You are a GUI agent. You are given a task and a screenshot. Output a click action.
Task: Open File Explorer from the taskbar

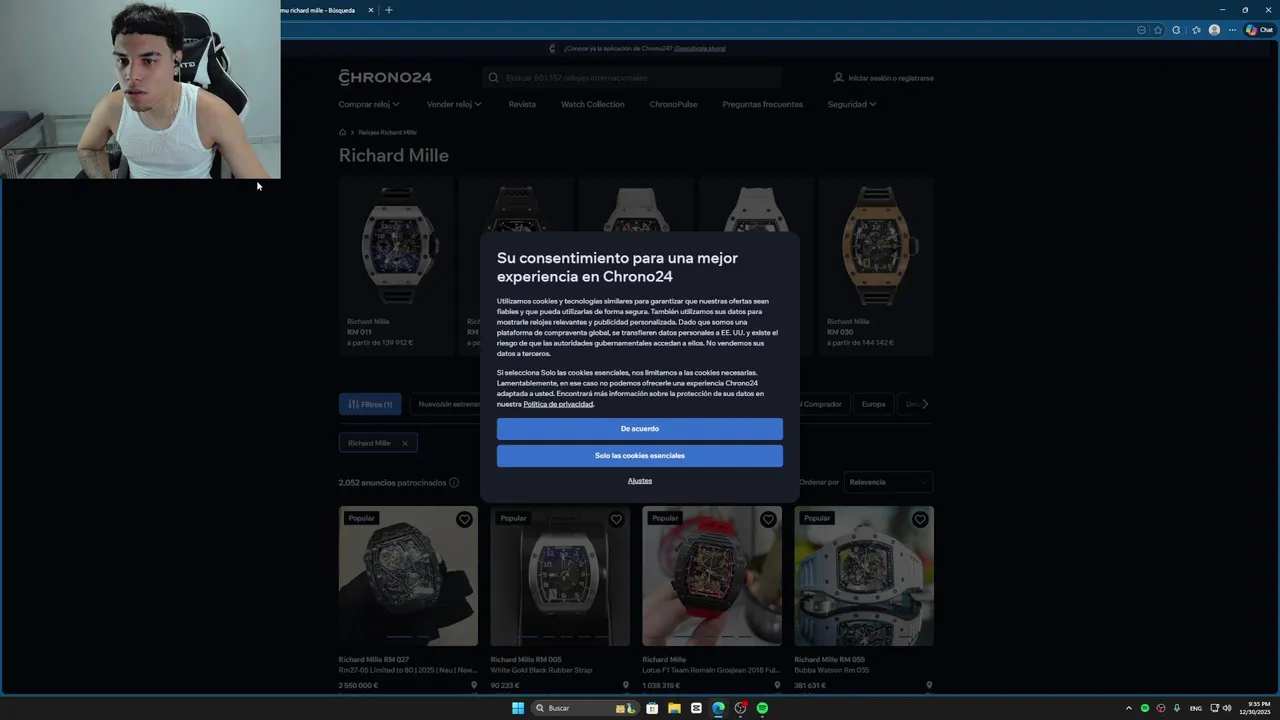tap(674, 708)
